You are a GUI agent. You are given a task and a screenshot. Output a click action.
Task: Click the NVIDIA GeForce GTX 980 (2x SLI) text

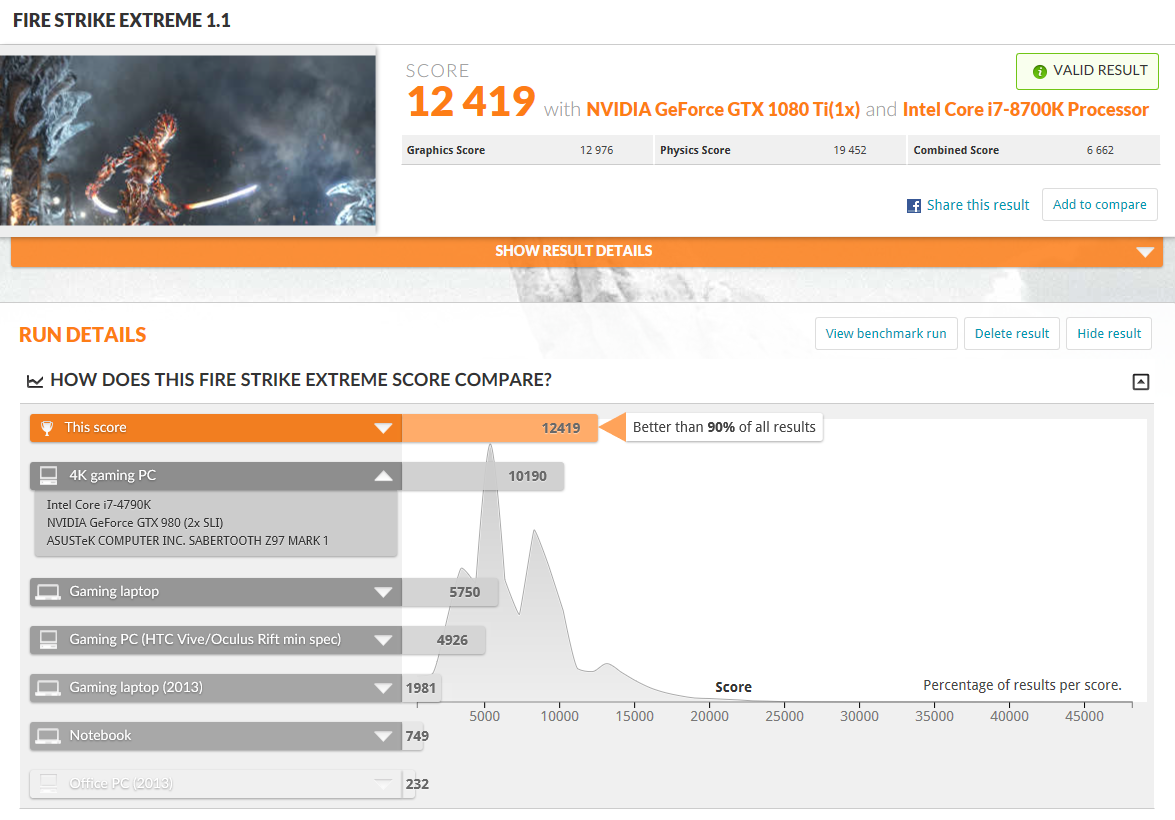tap(135, 522)
